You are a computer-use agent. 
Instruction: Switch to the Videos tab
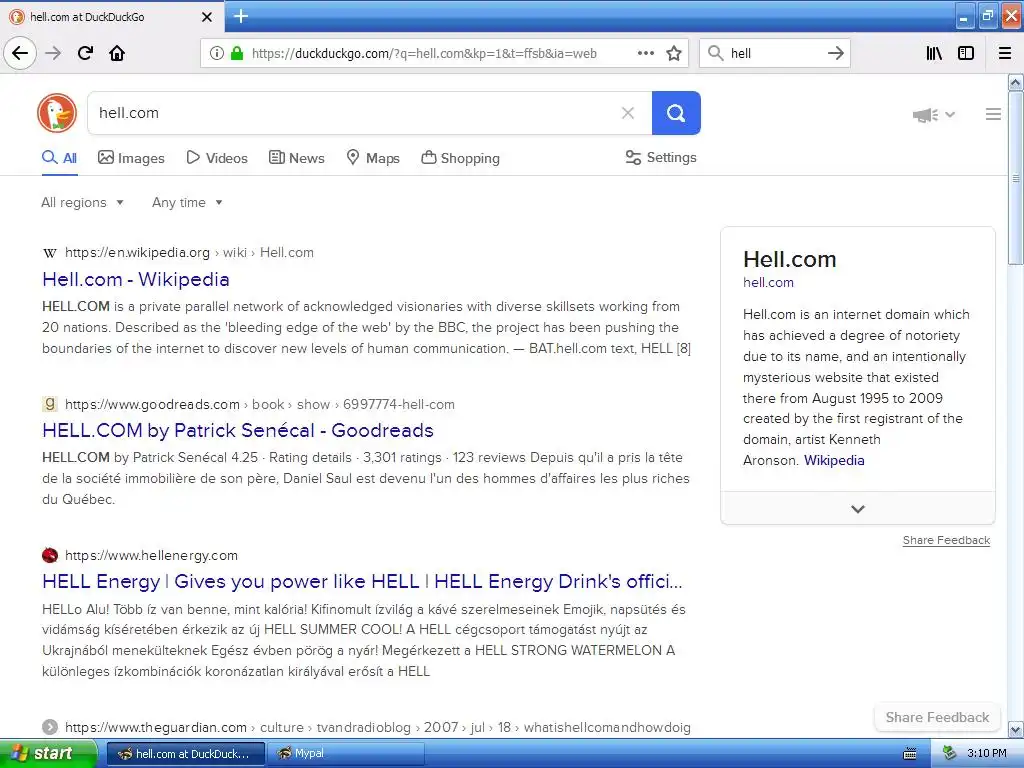click(x=217, y=158)
